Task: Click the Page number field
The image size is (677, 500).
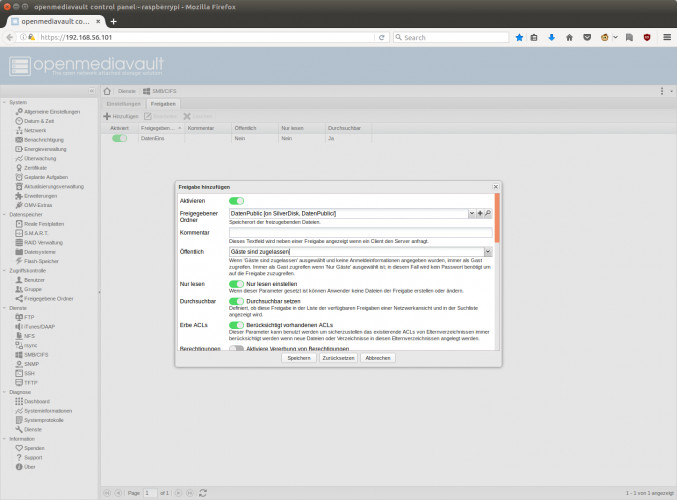Action: tap(150, 493)
